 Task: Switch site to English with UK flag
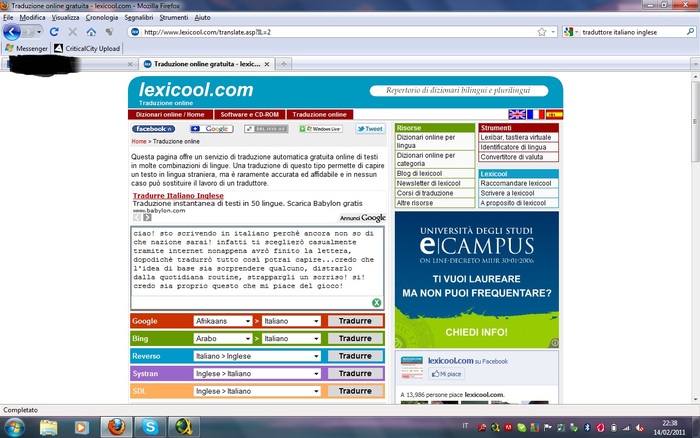pos(517,114)
